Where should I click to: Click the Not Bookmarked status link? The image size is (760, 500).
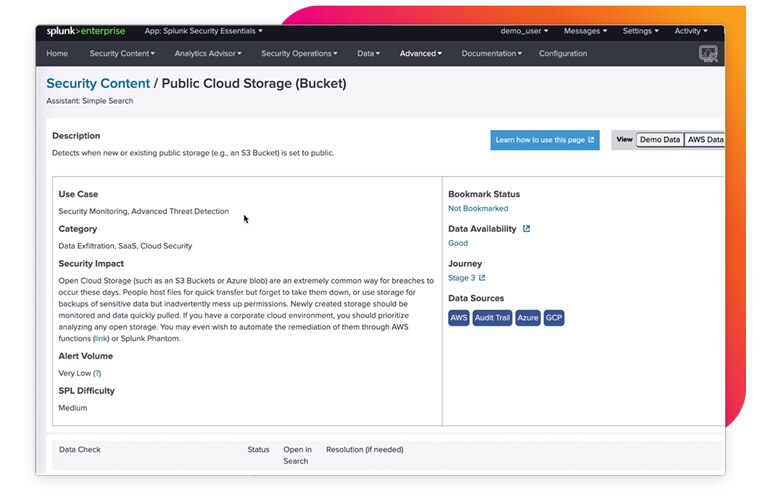(x=478, y=209)
